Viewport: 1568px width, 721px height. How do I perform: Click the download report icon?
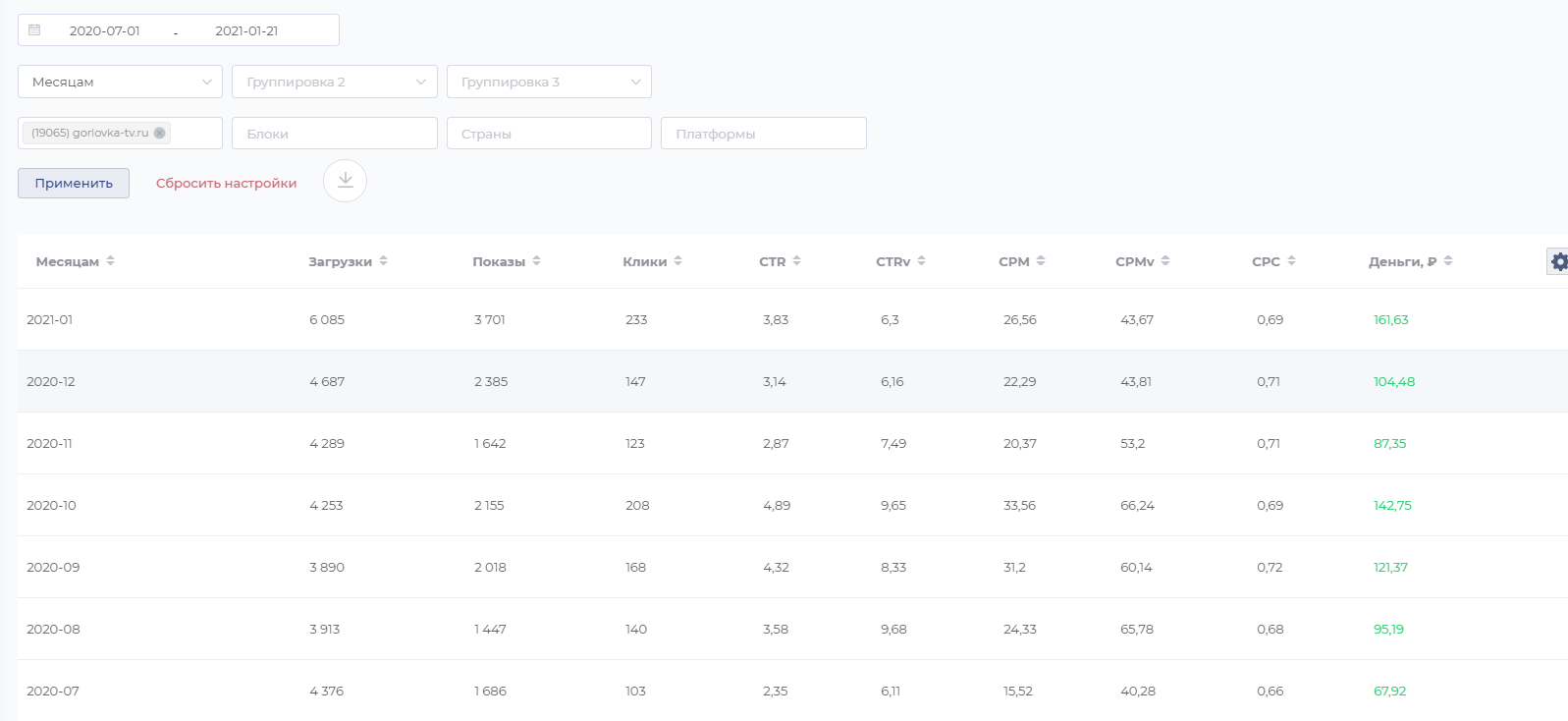click(x=345, y=181)
